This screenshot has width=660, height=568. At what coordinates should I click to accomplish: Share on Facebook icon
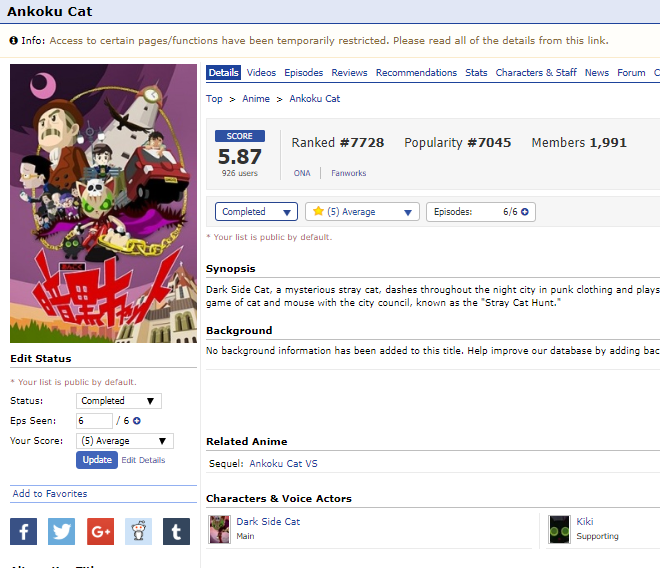[24, 531]
